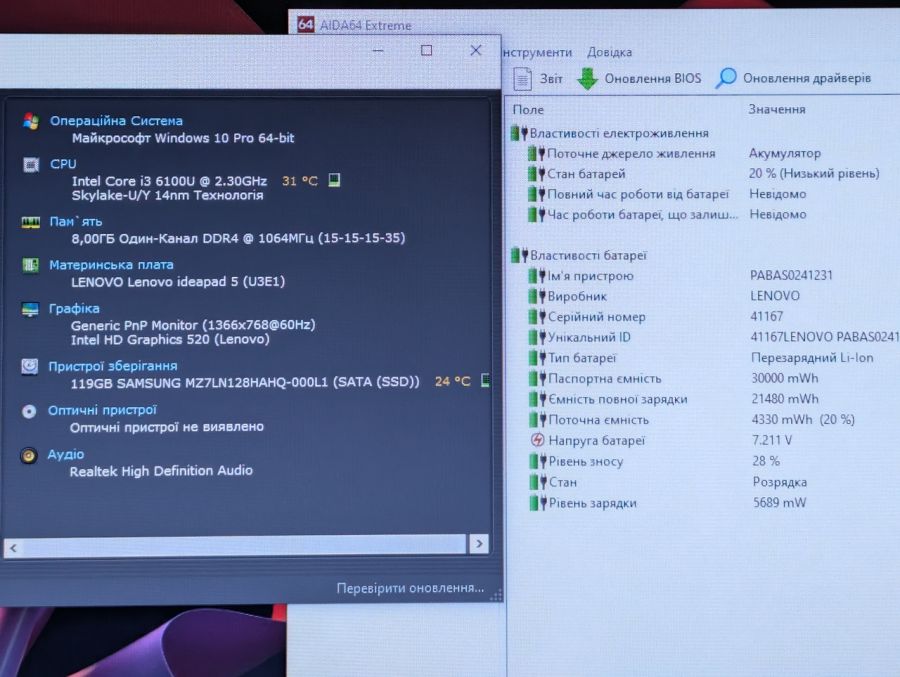This screenshot has width=900, height=677.
Task: Click Оновлення драйверів toolbar button label
Action: [x=807, y=78]
